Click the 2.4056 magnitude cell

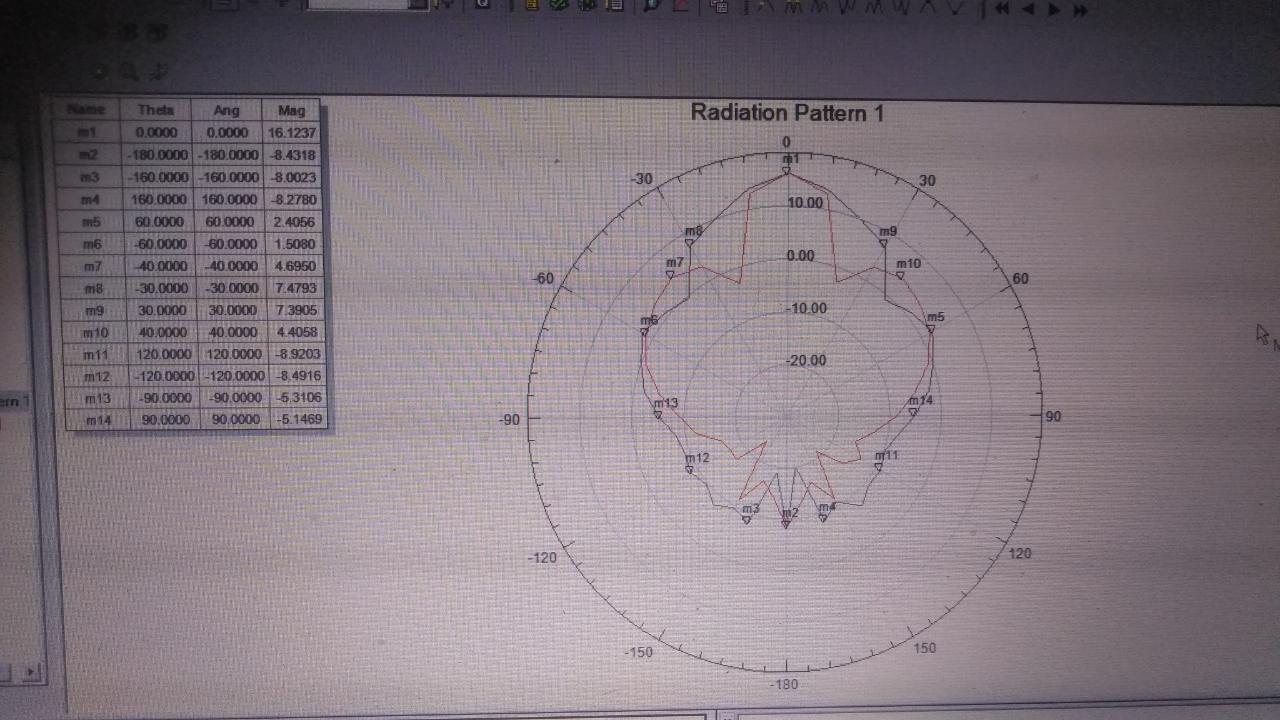coord(293,222)
